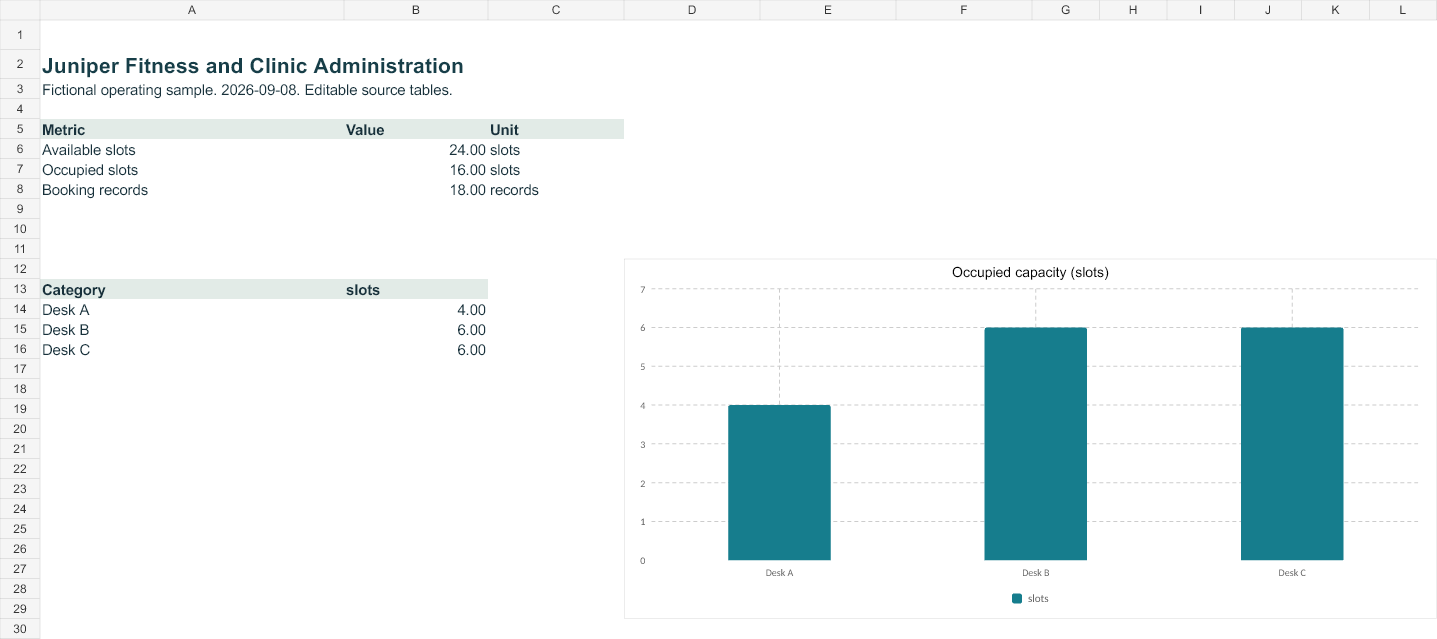Click the 'Desk C' chart axis label
Image resolution: width=1437 pixels, height=639 pixels.
pos(1292,573)
